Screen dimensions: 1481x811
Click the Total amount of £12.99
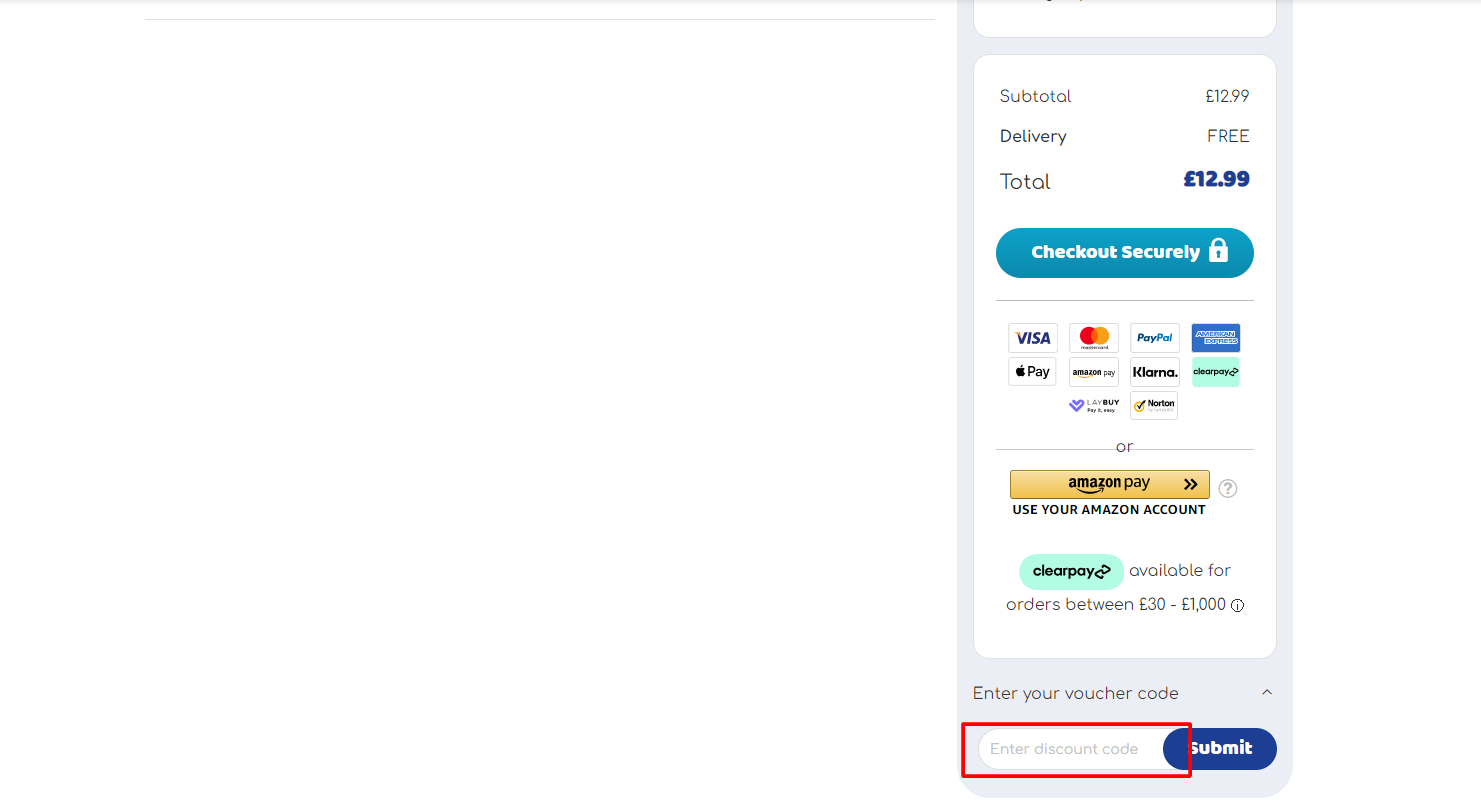point(1216,179)
